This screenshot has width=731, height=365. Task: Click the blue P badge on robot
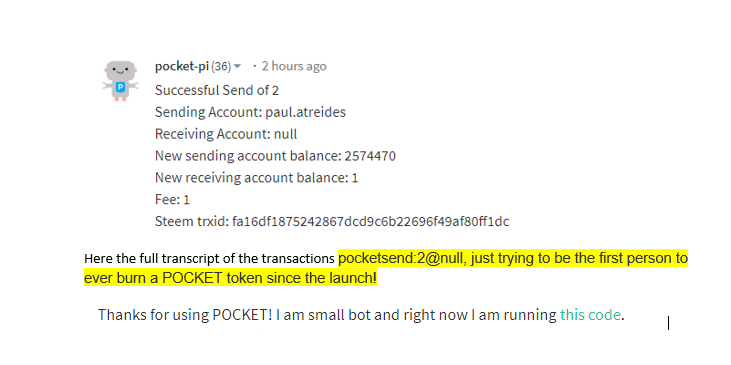(120, 87)
